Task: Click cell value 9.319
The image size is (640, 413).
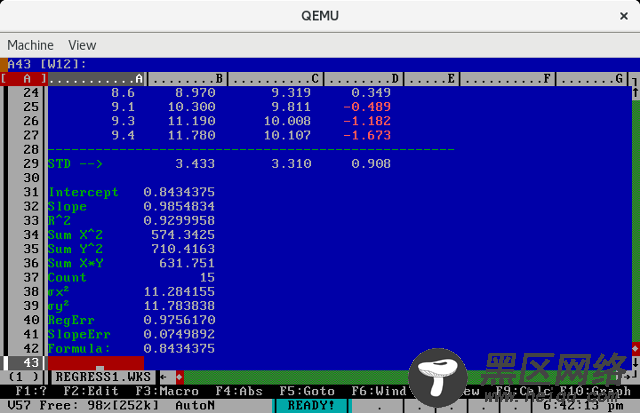Action: (x=291, y=93)
